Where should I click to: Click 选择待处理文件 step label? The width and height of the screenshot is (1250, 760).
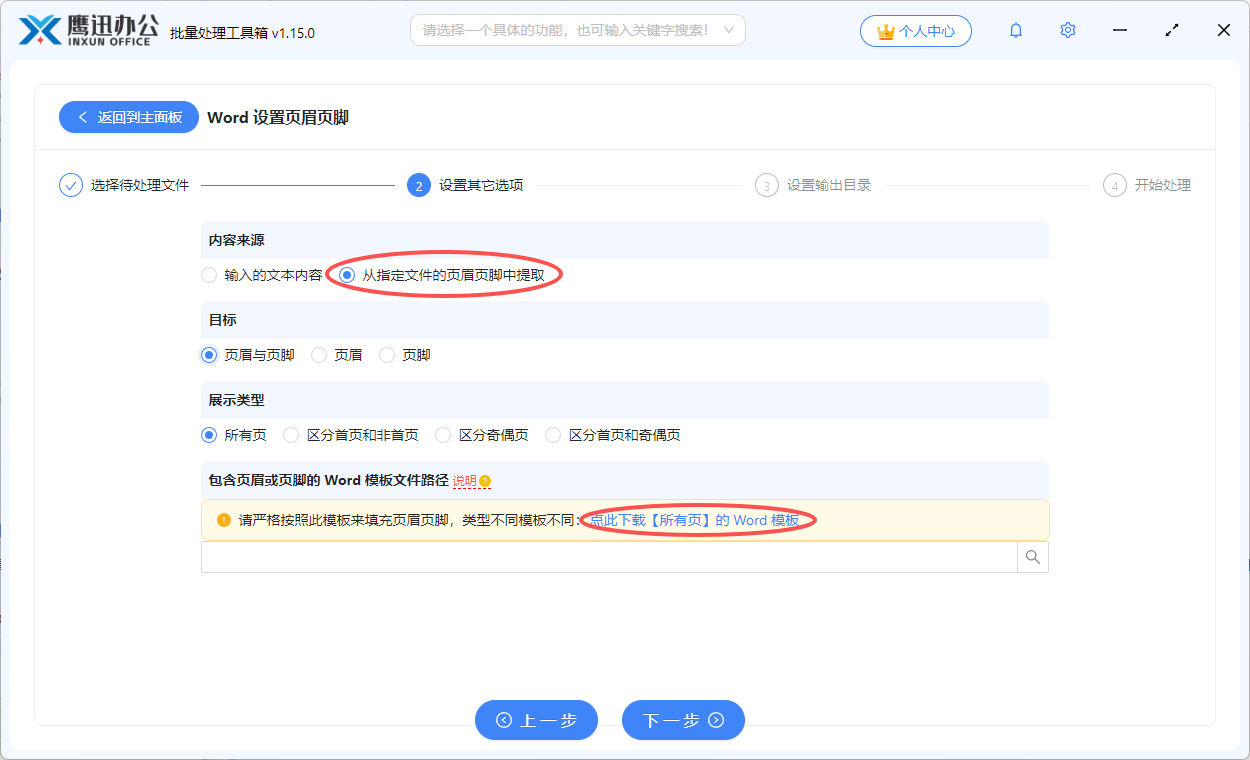click(x=140, y=185)
